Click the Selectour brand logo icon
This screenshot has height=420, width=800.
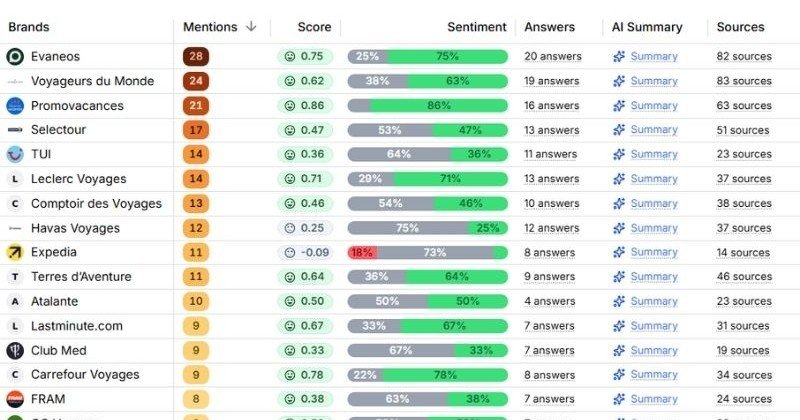coord(15,130)
